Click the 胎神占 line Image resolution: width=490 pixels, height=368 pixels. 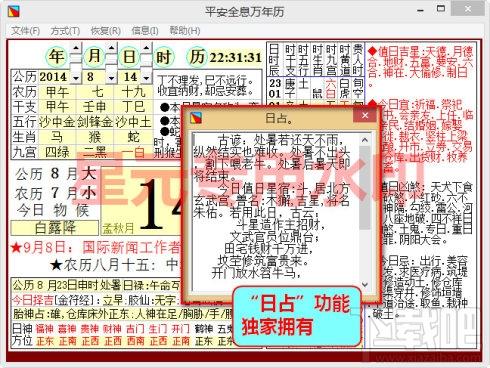[x=123, y=314]
